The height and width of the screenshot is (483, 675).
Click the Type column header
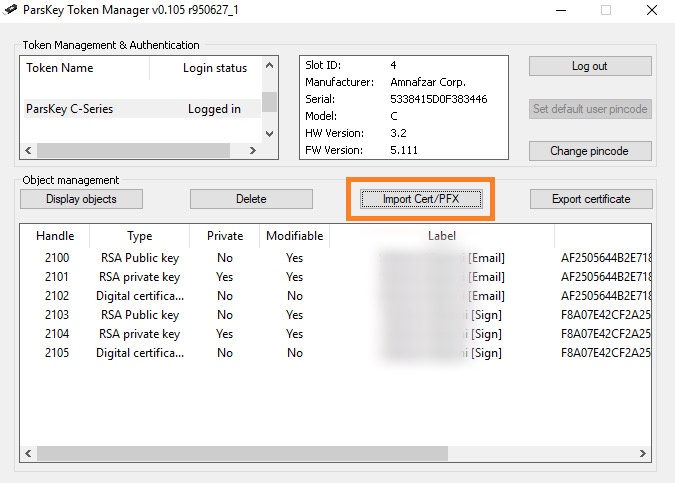[139, 236]
